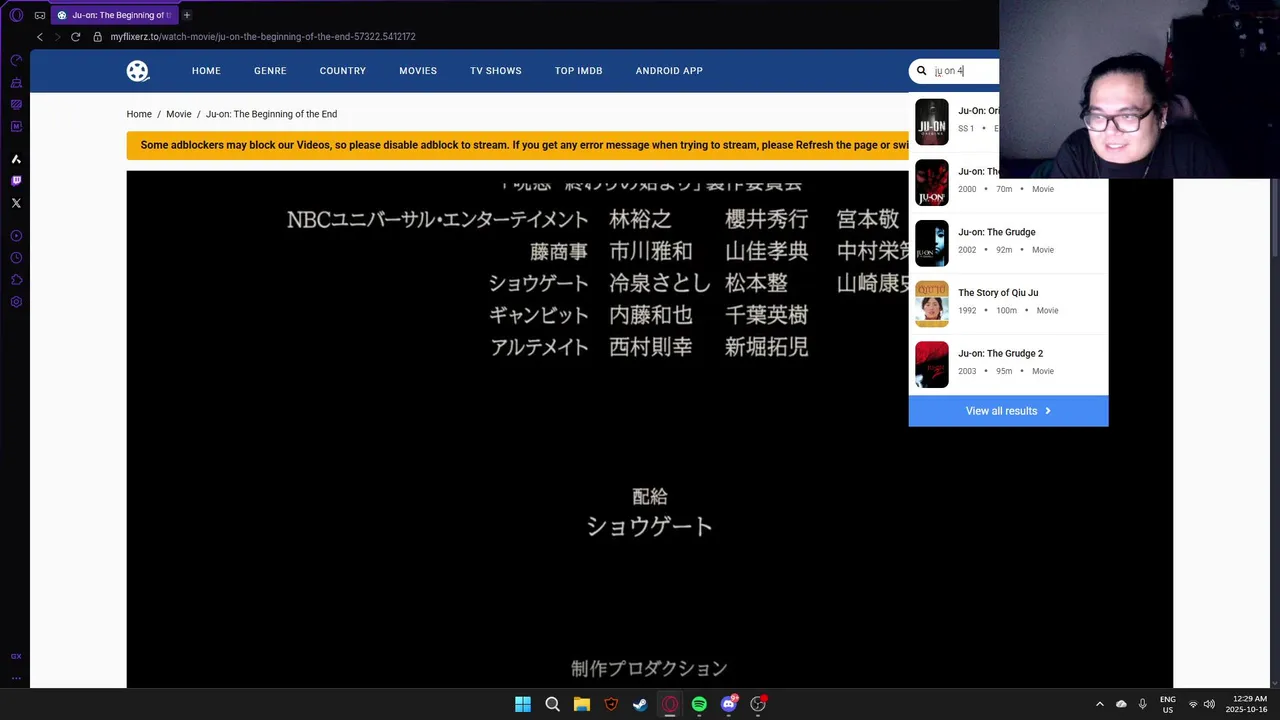
Task: Open the GX Corner gamepad icon
Action: tap(40, 15)
